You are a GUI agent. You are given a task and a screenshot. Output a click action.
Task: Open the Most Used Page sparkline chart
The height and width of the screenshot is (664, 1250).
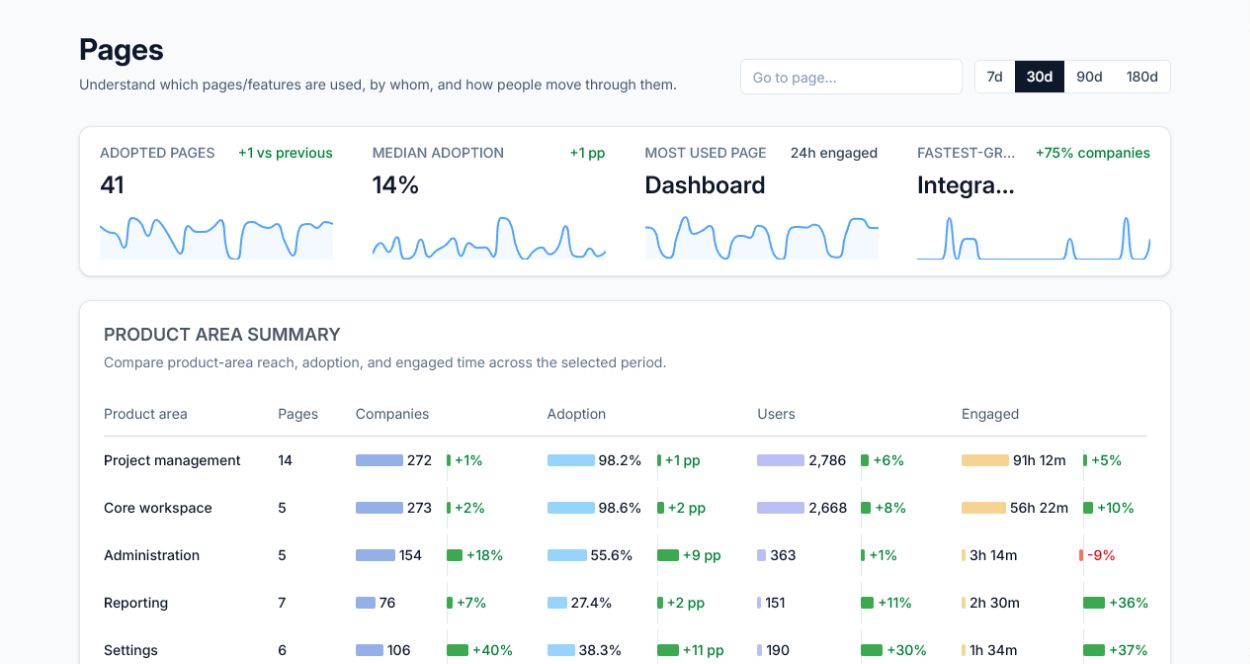click(x=761, y=236)
